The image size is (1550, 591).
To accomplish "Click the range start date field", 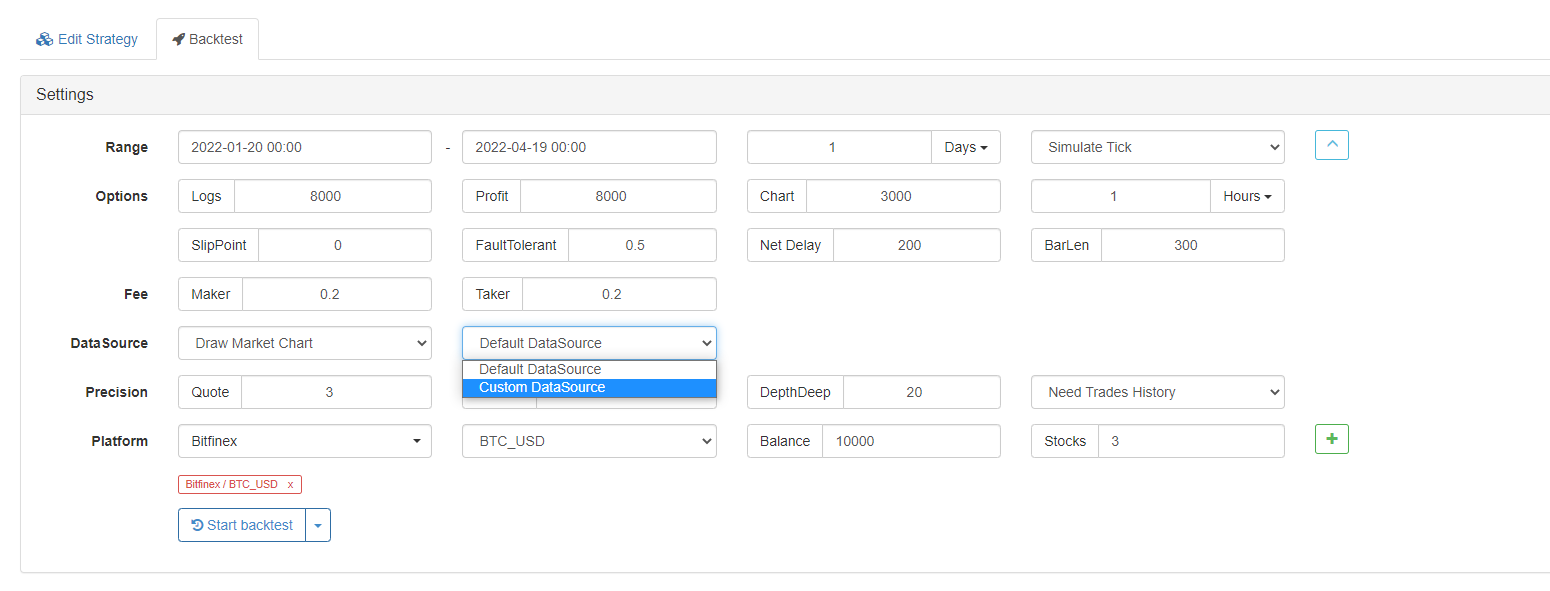I will click(x=304, y=147).
